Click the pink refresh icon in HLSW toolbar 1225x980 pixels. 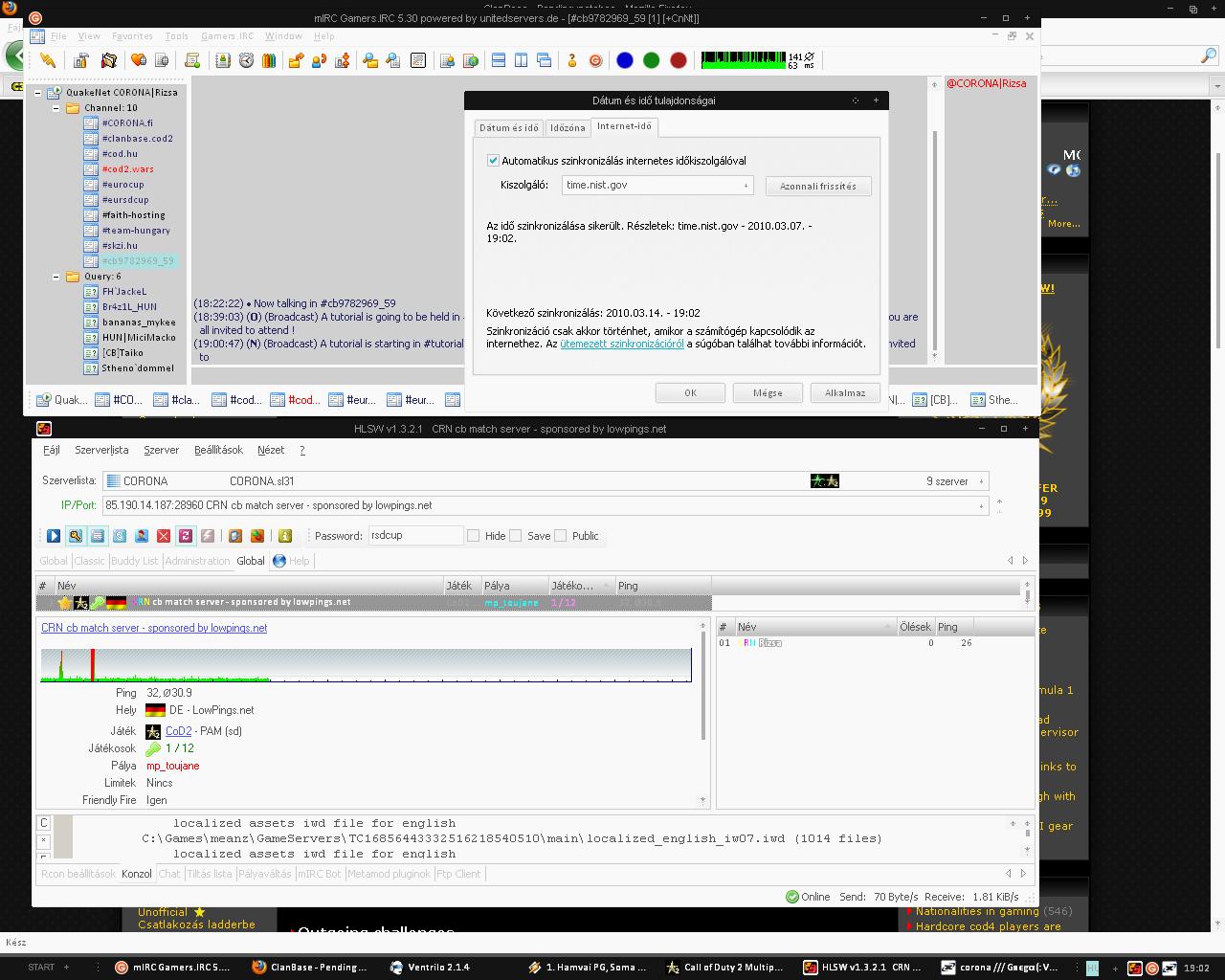186,536
